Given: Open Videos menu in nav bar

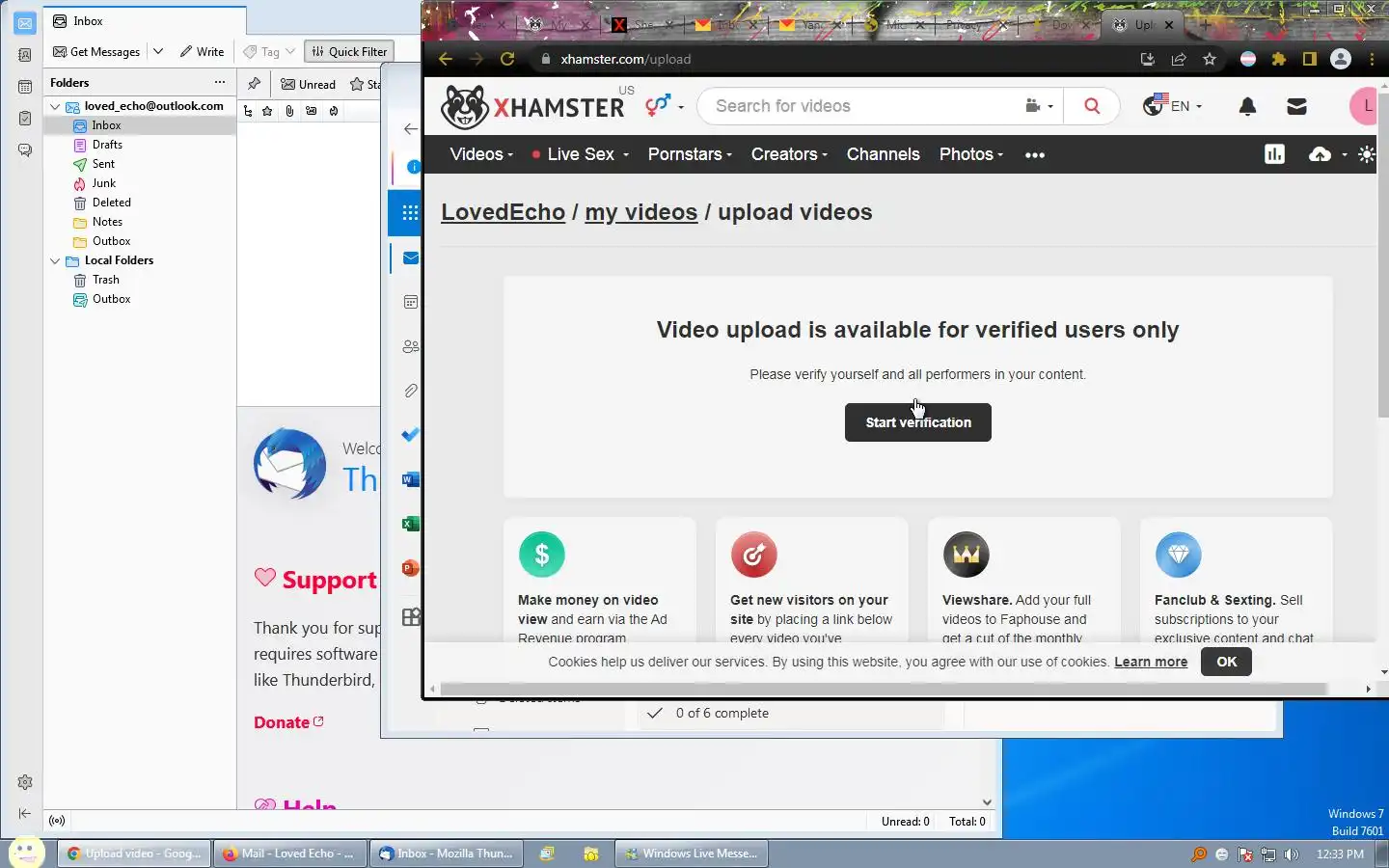Looking at the screenshot, I should [x=481, y=154].
